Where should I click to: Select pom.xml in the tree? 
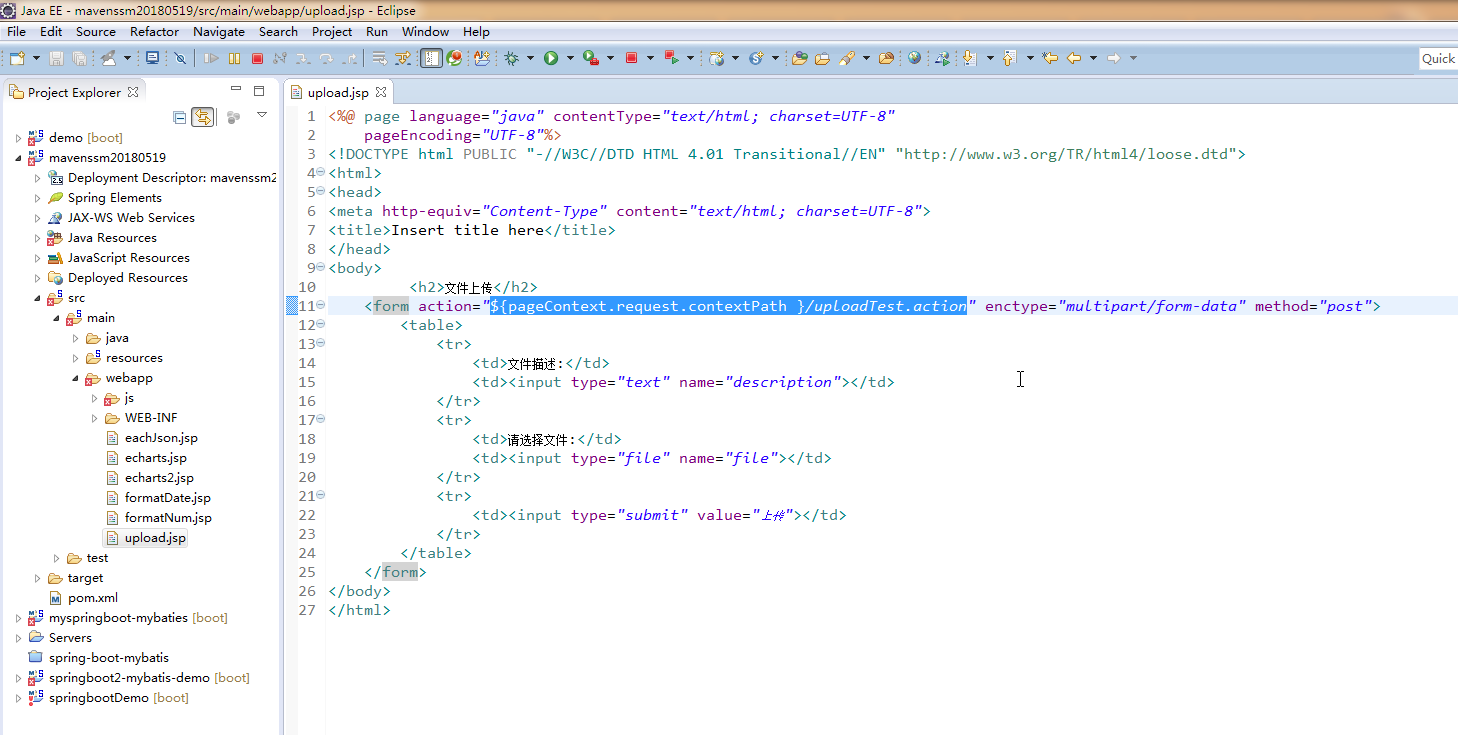tap(93, 598)
